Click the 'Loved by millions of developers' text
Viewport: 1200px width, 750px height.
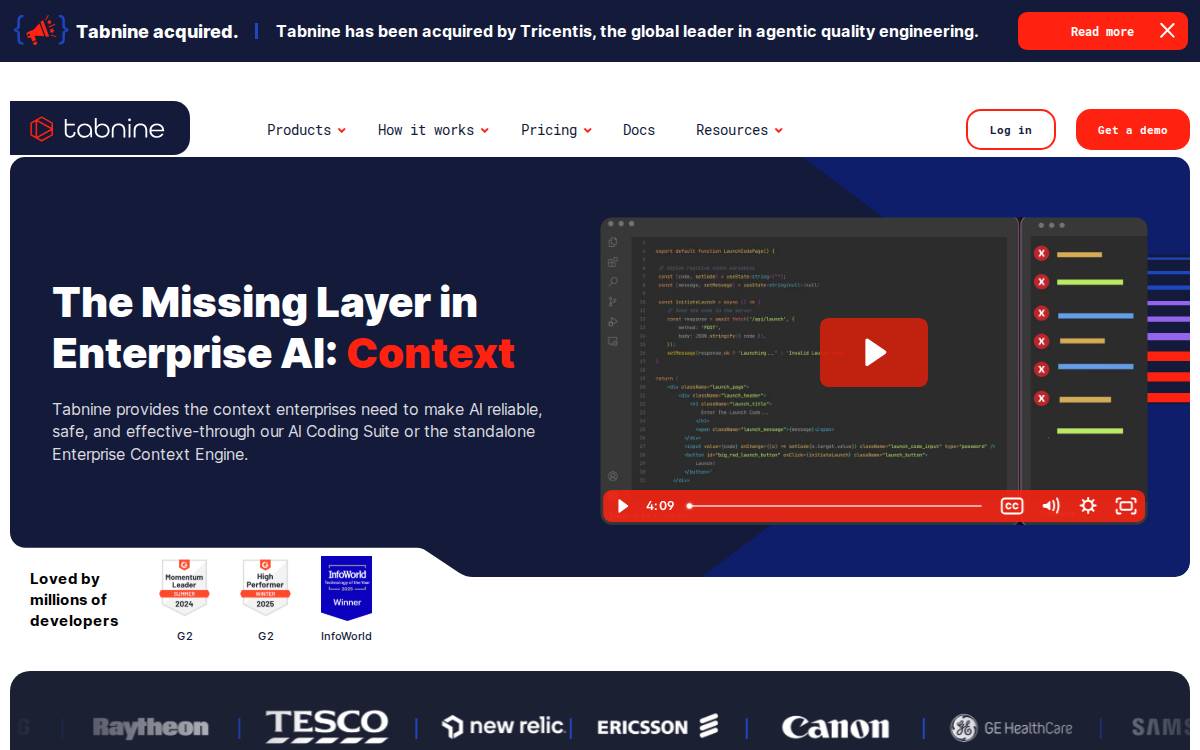pyautogui.click(x=74, y=600)
